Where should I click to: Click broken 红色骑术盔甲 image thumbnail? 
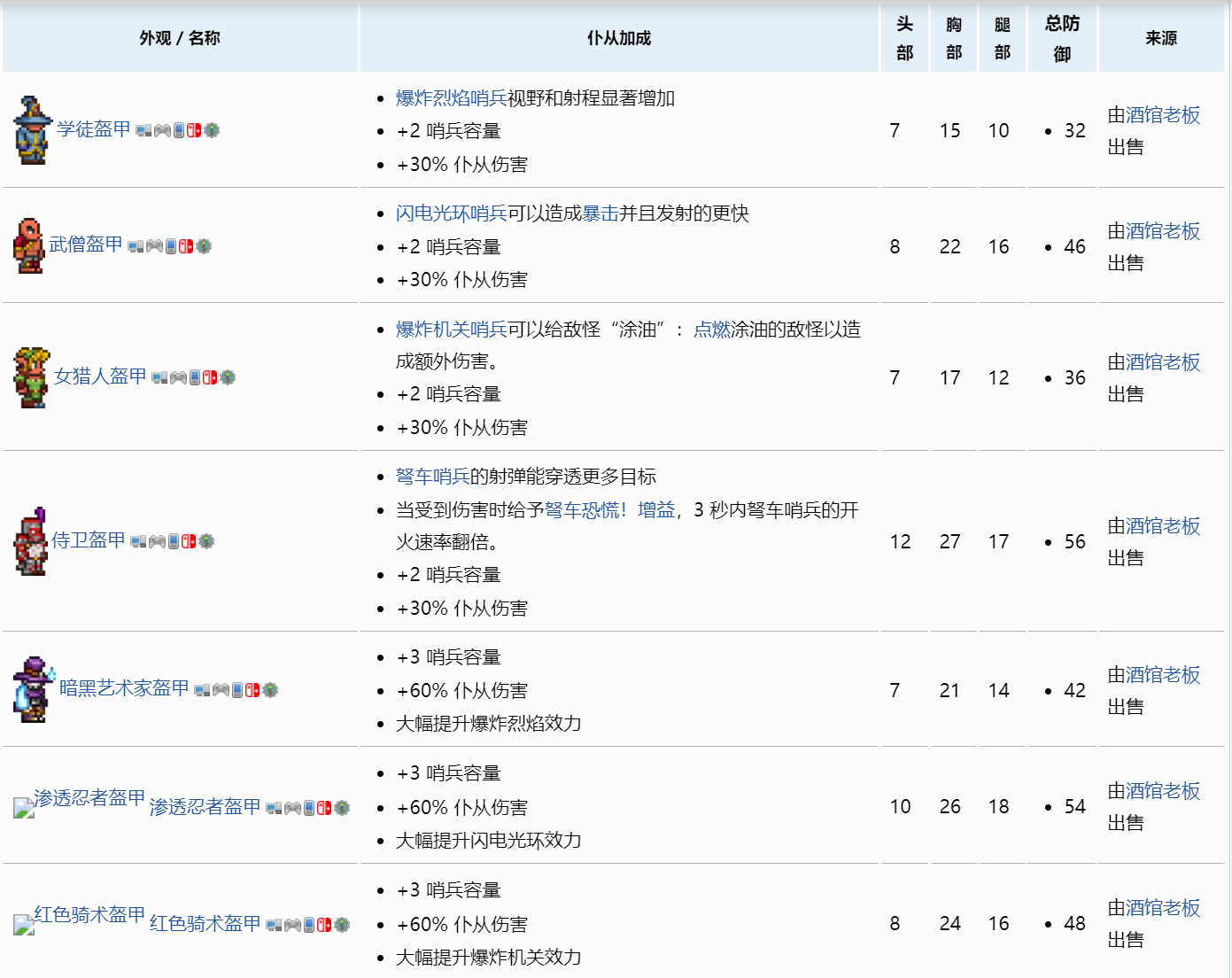click(24, 924)
